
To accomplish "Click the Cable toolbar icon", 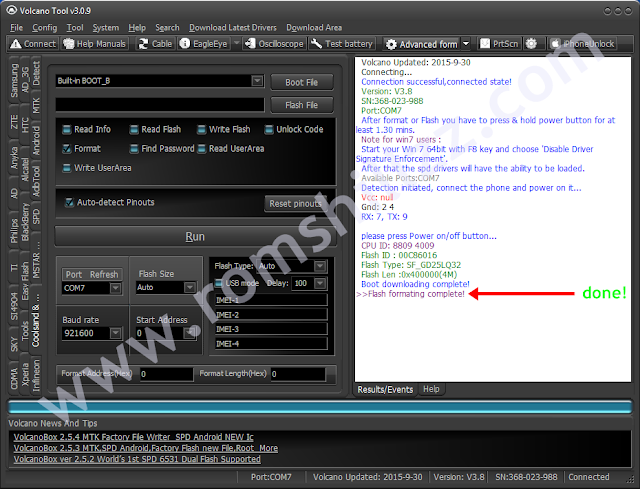I will coord(143,44).
